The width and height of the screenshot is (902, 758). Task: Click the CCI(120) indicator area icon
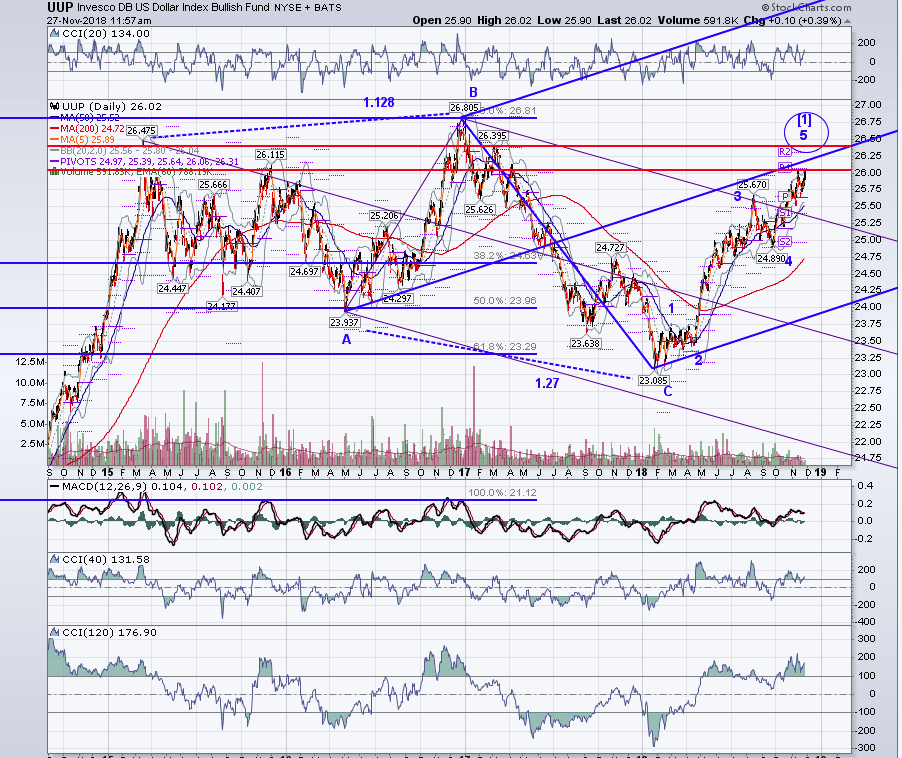55,632
